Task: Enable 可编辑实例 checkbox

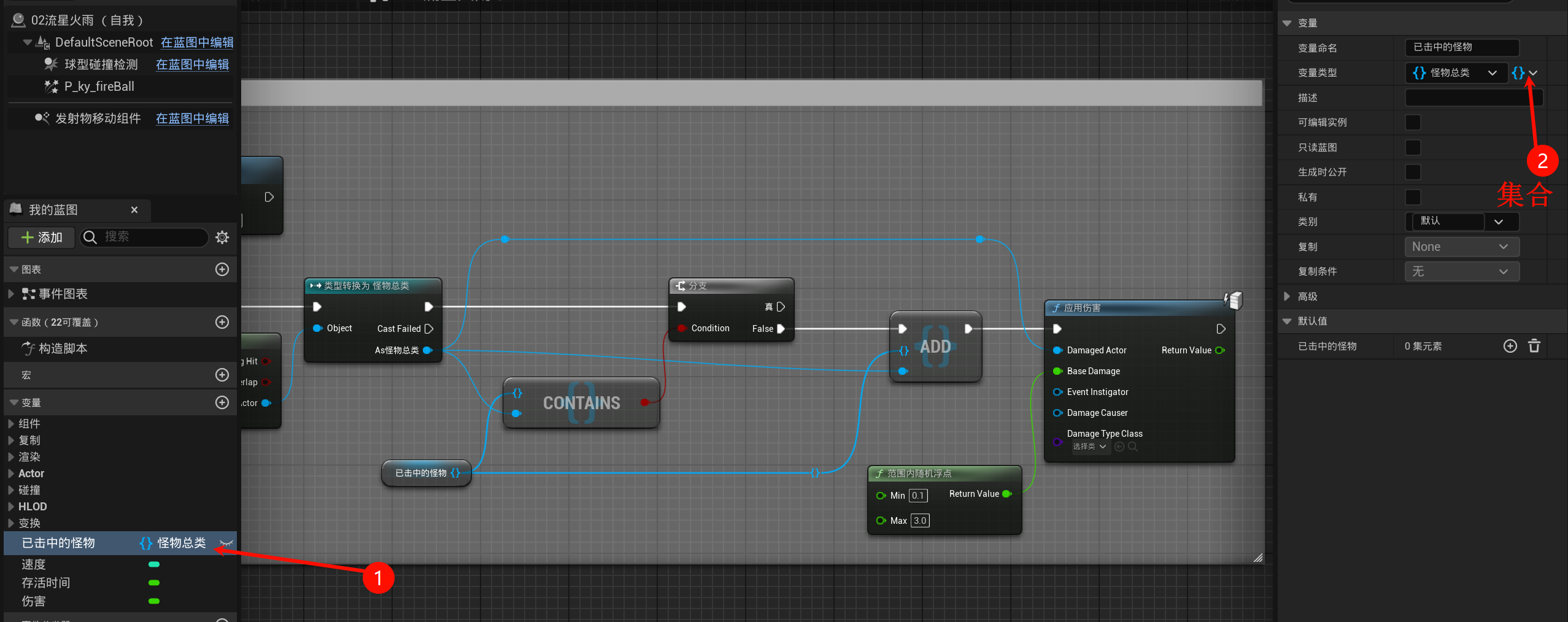Action: 1413,123
